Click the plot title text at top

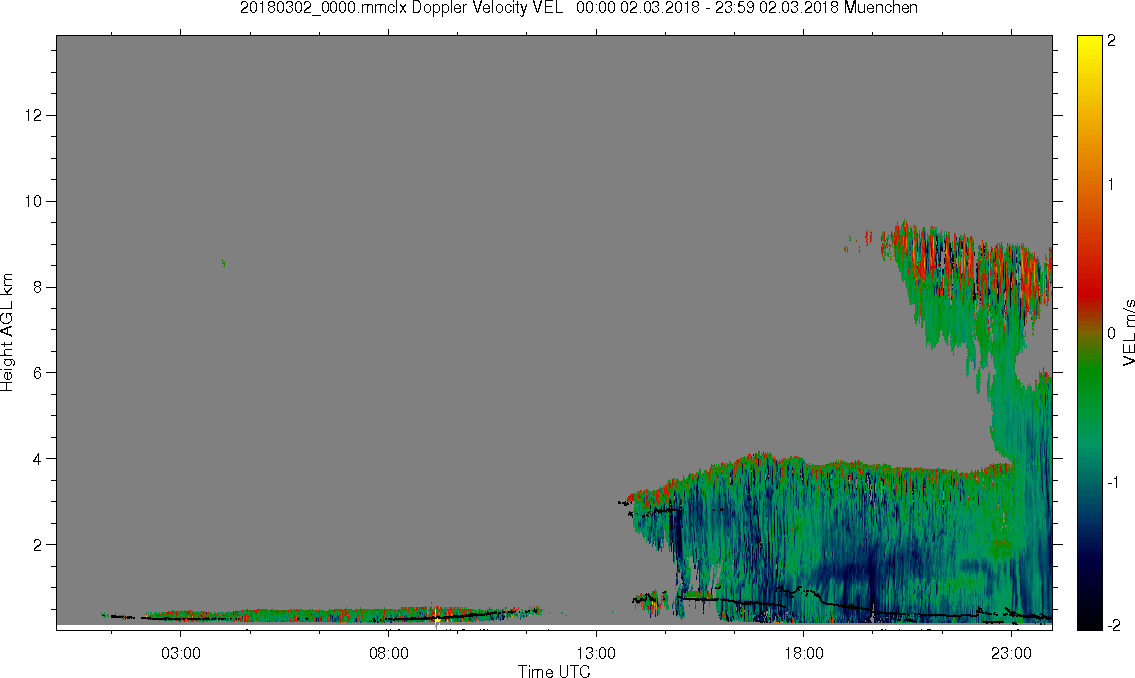point(578,8)
